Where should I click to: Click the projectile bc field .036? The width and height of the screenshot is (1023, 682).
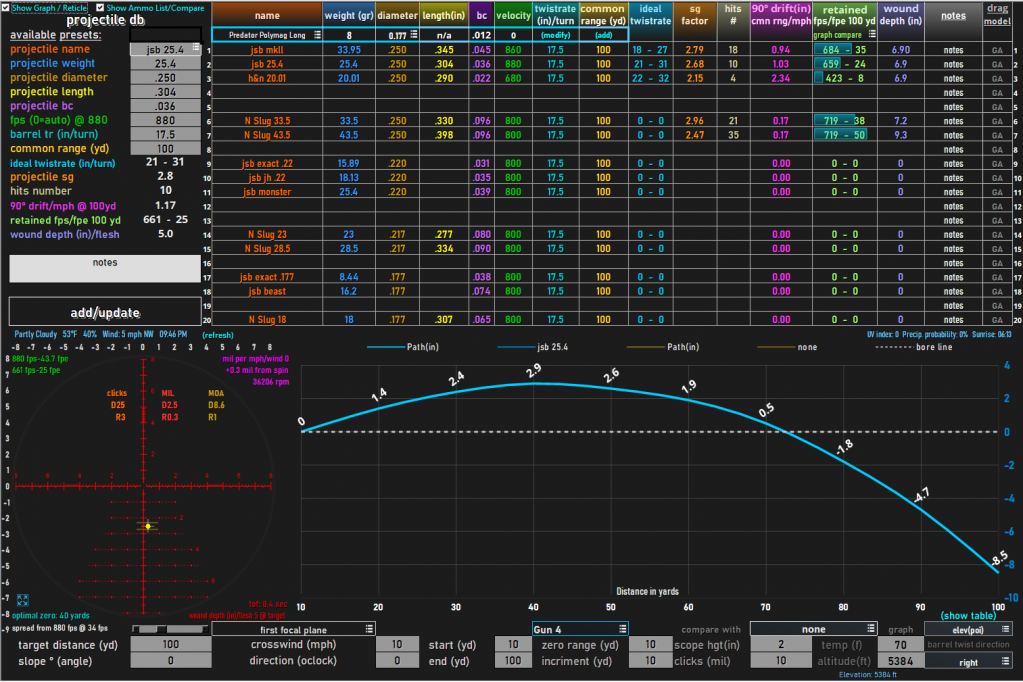pyautogui.click(x=165, y=106)
